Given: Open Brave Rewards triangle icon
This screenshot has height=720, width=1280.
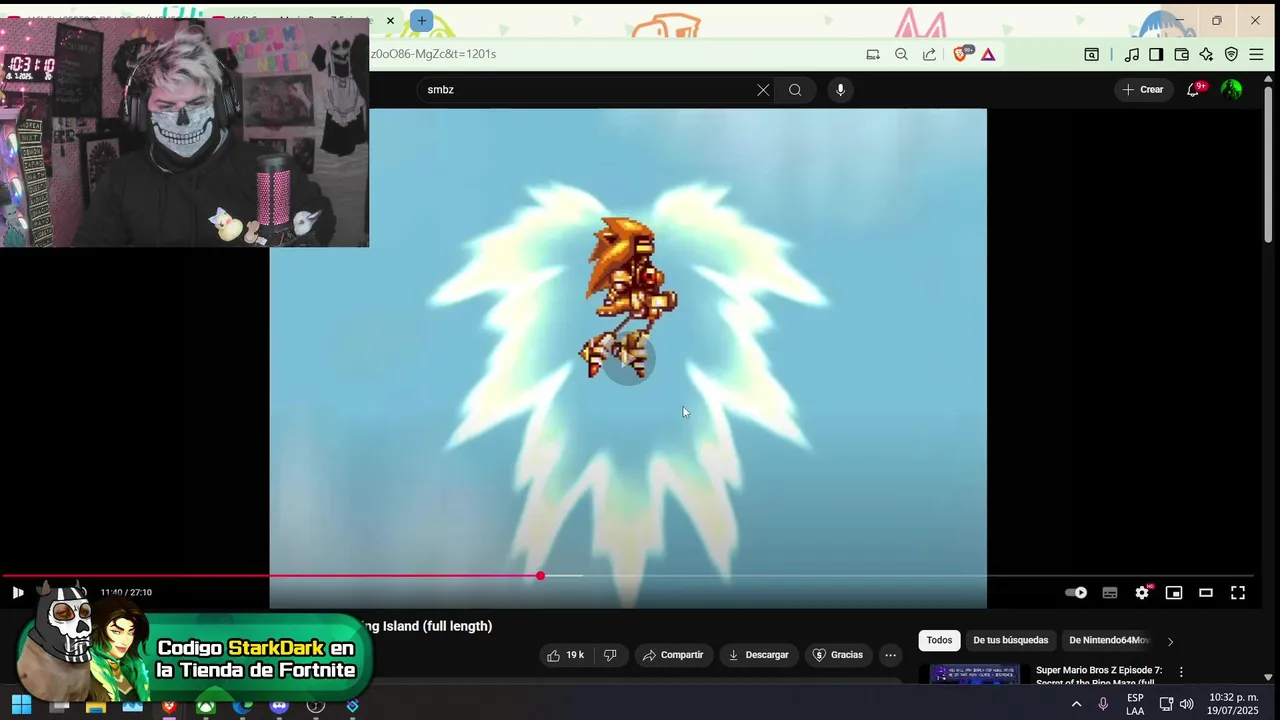Looking at the screenshot, I should 988,55.
